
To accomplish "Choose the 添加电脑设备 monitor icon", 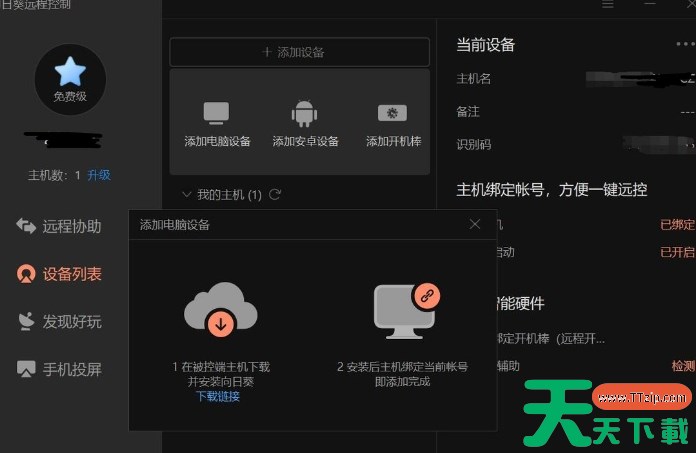I will pyautogui.click(x=216, y=113).
